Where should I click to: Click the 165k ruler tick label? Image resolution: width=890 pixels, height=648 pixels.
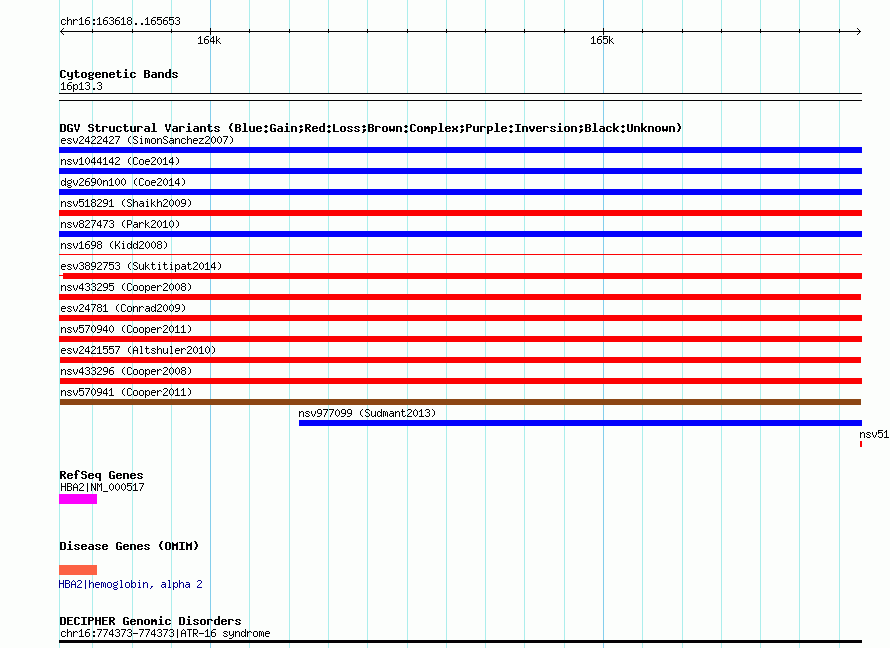tap(602, 40)
